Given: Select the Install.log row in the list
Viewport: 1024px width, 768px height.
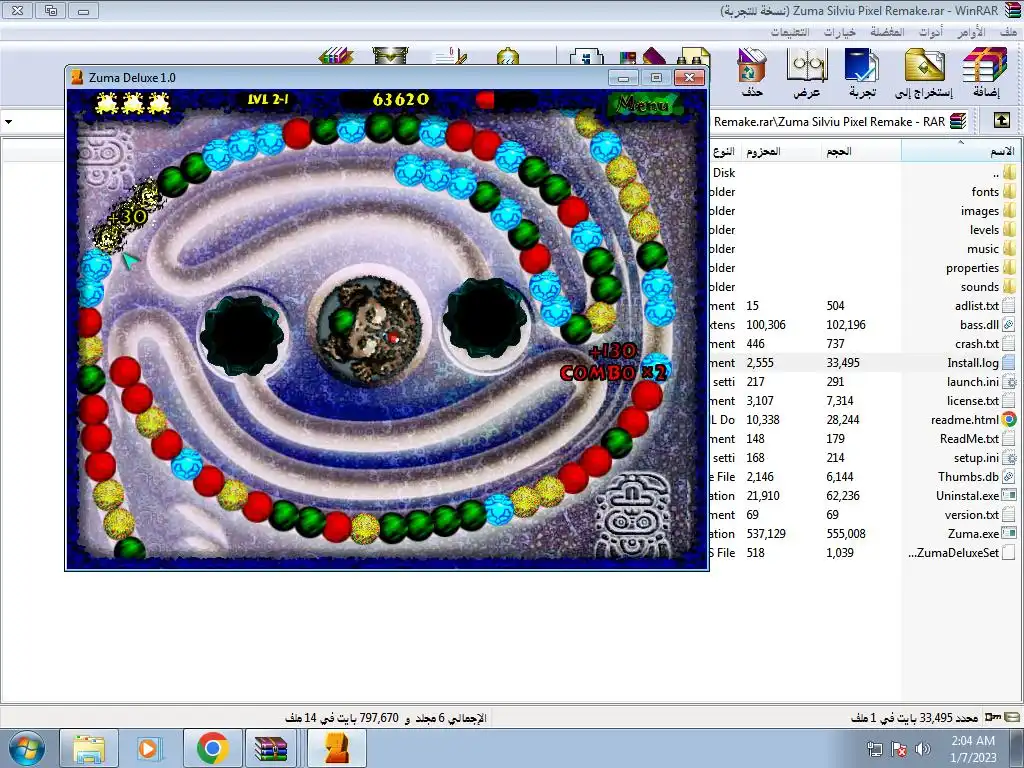Looking at the screenshot, I should [x=863, y=362].
